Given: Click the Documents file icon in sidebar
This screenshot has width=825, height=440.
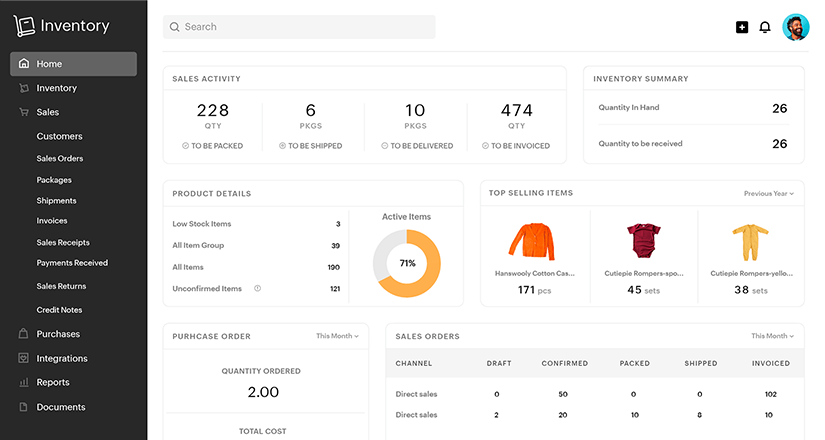Looking at the screenshot, I should (x=24, y=407).
